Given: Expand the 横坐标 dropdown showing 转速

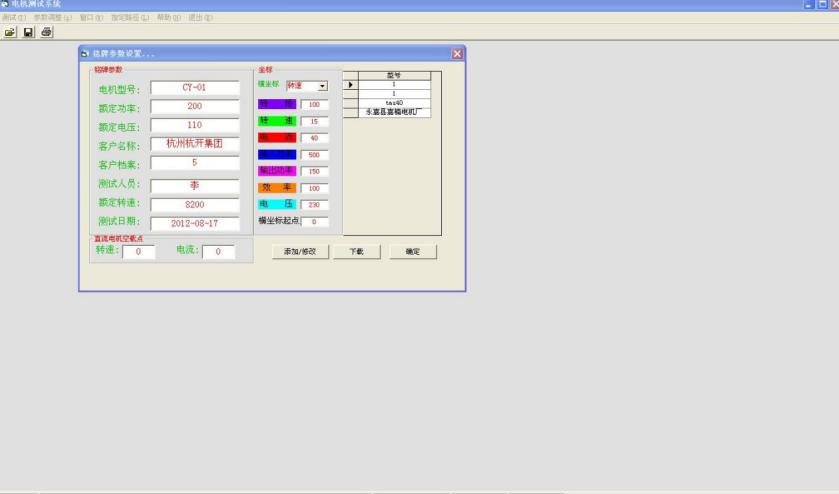Looking at the screenshot, I should 323,86.
